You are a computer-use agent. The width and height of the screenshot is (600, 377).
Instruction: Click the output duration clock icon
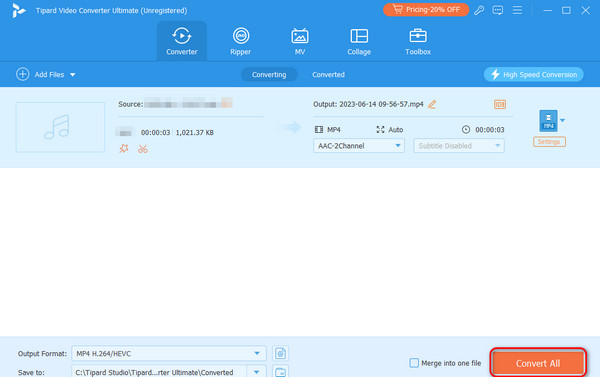pos(466,130)
